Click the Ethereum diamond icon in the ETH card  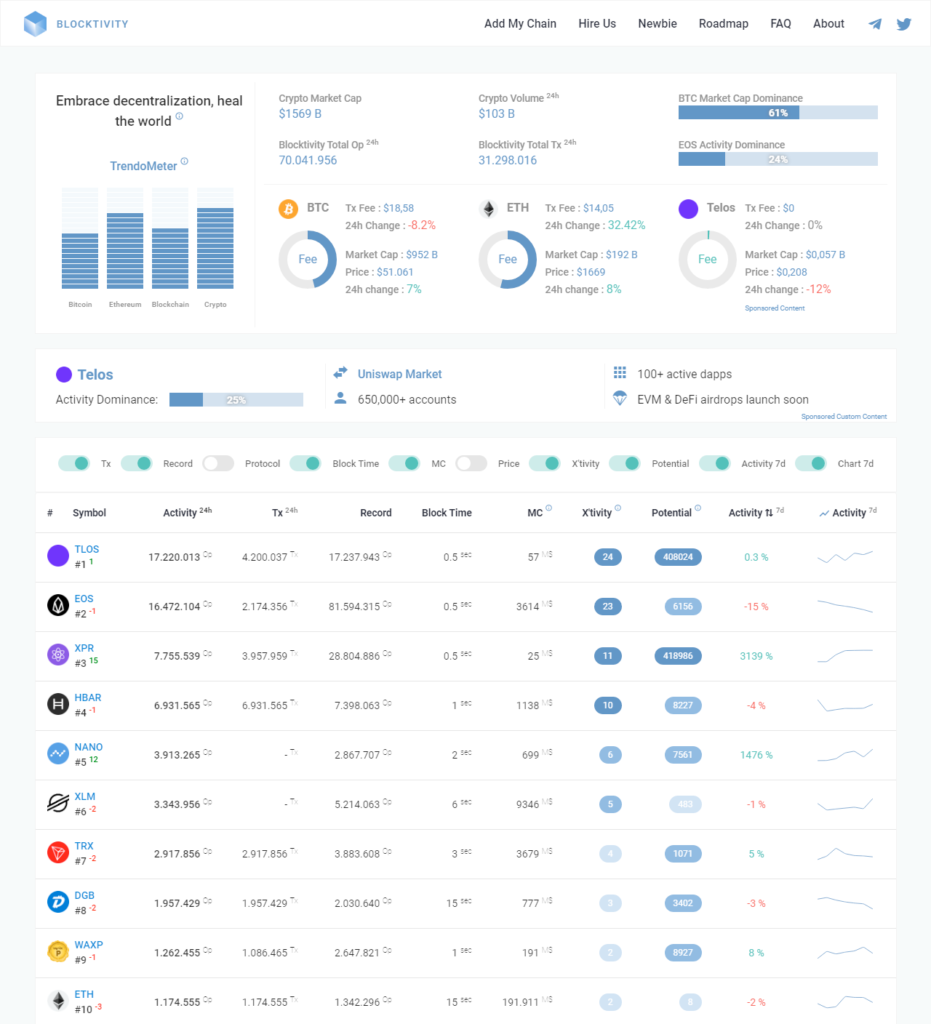click(x=488, y=209)
